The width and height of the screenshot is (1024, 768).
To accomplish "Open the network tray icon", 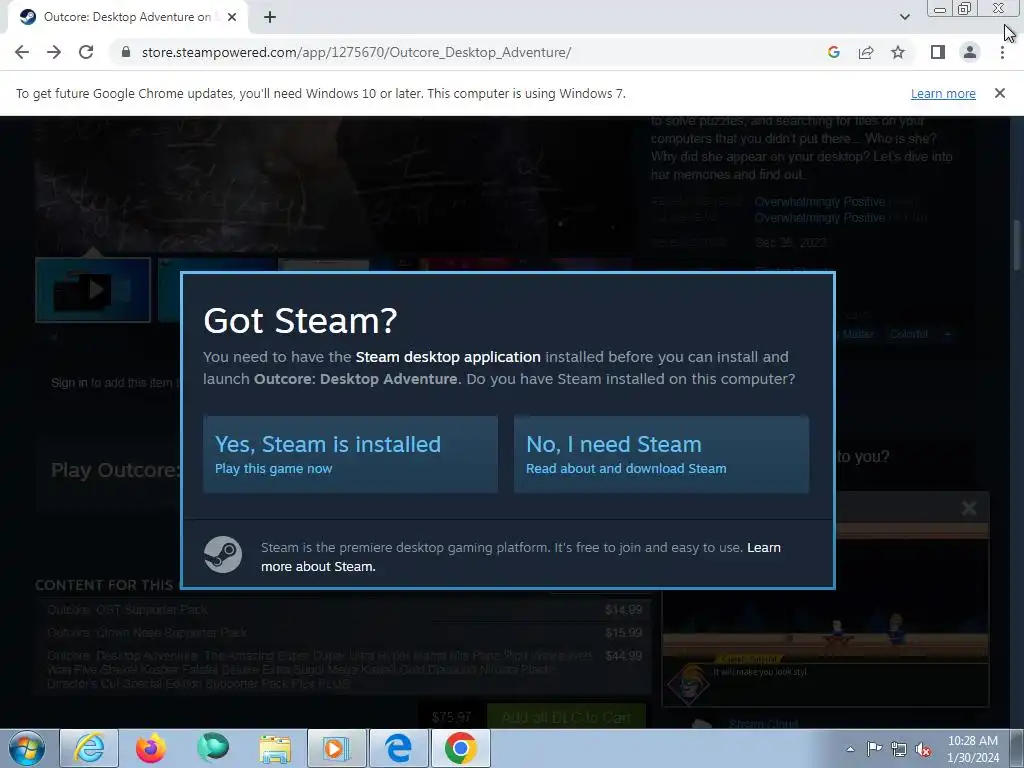I will (x=899, y=749).
